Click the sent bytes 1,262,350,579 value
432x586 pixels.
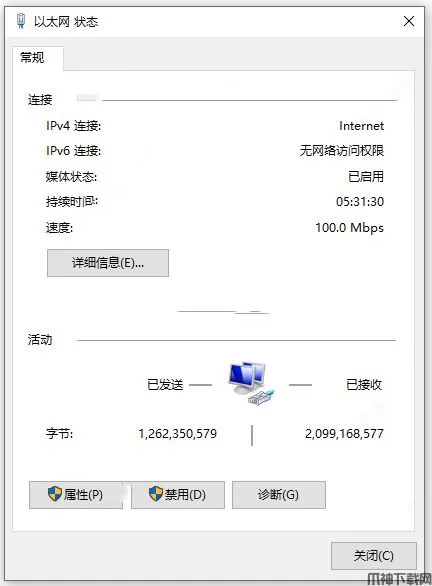[x=178, y=434]
